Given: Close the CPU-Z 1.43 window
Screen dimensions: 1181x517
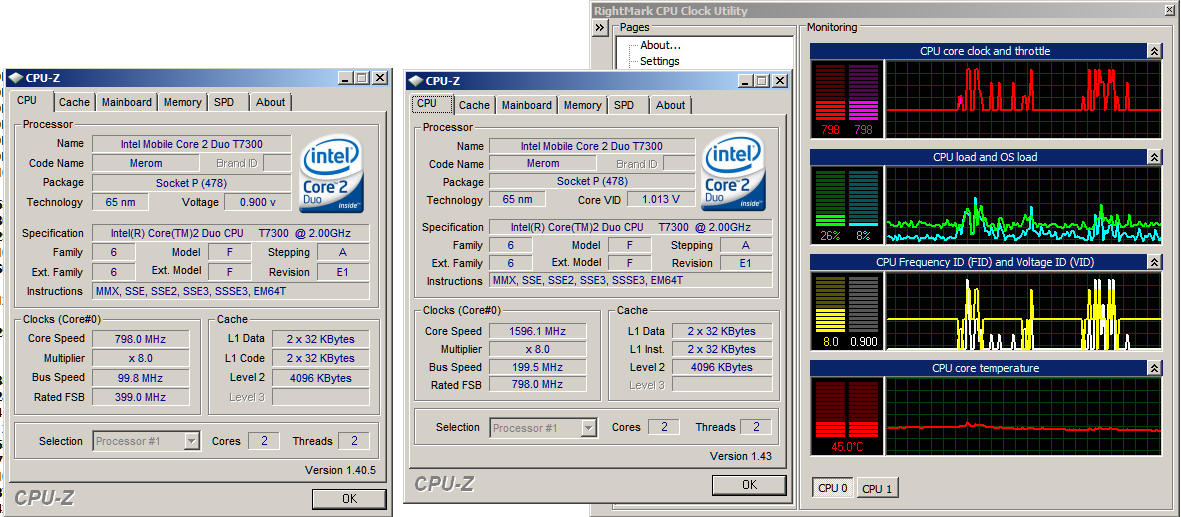Looking at the screenshot, I should coord(780,81).
